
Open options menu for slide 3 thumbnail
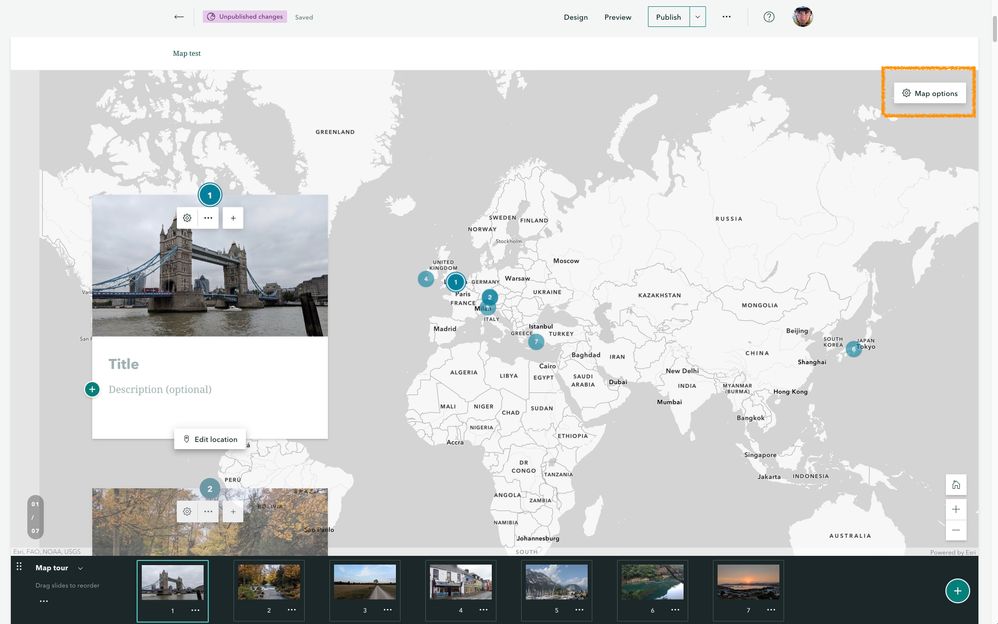tap(388, 610)
